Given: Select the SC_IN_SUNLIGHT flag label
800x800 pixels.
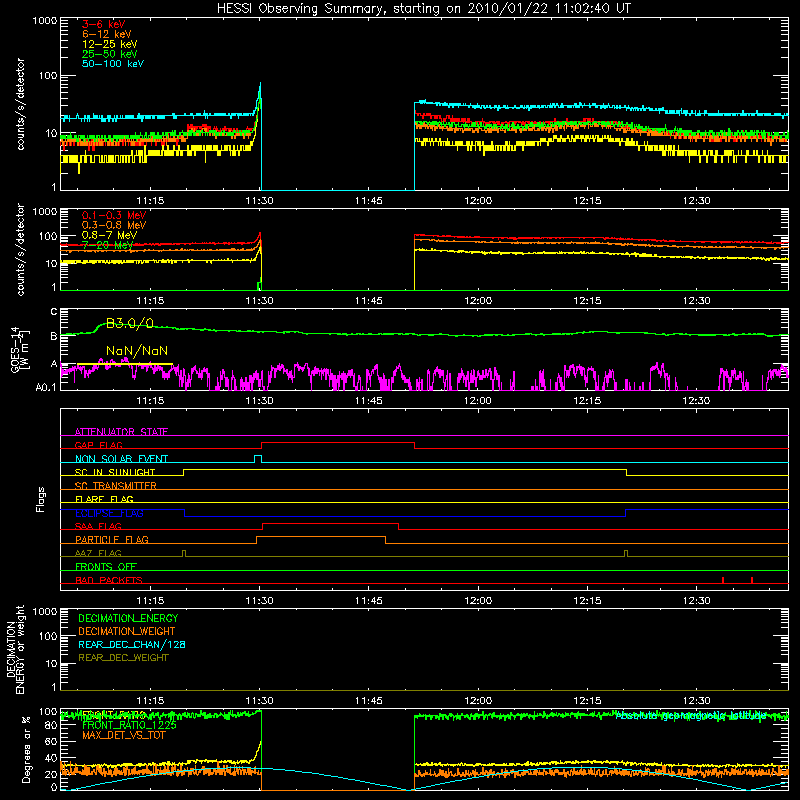Looking at the screenshot, I should [x=115, y=472].
